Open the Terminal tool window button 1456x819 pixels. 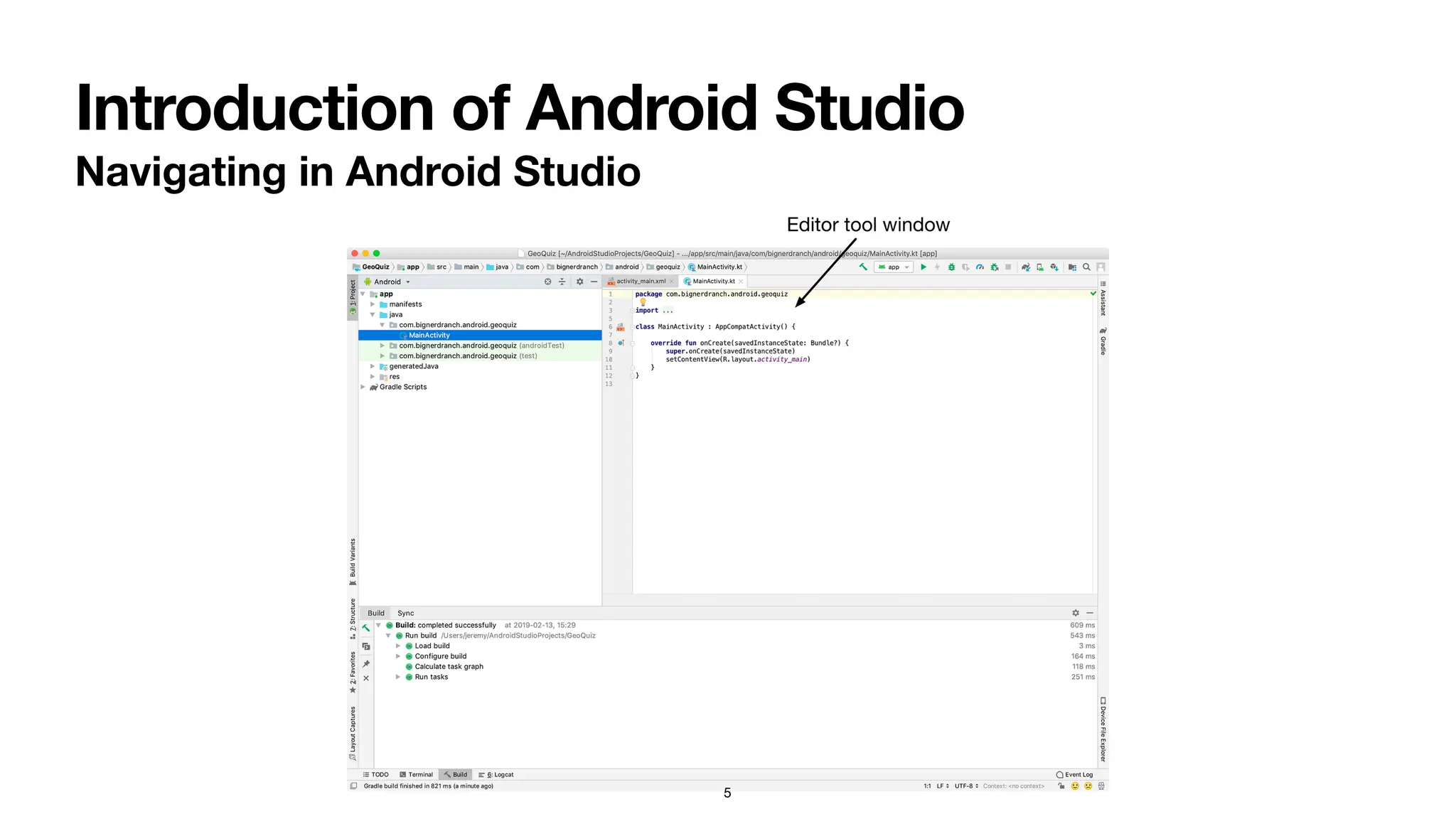click(x=417, y=774)
